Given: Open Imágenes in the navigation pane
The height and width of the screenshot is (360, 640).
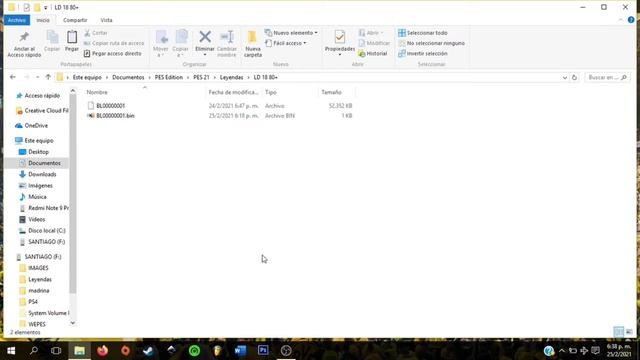Looking at the screenshot, I should coord(40,186).
